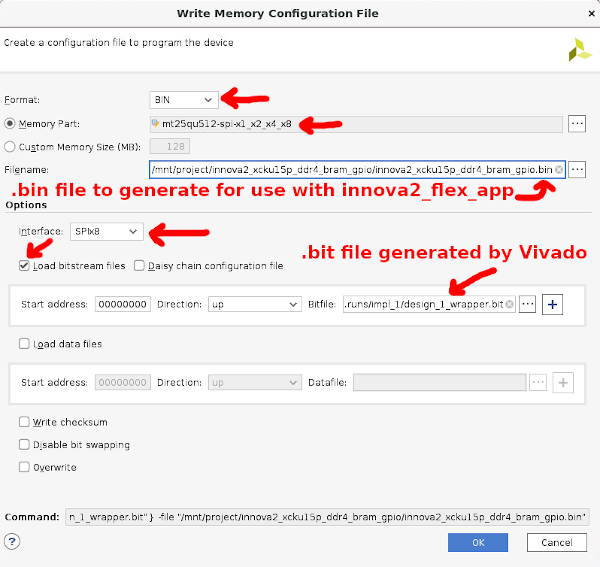Click bitstream Start address field
Viewport: 600px width, 567px height.
click(122, 304)
